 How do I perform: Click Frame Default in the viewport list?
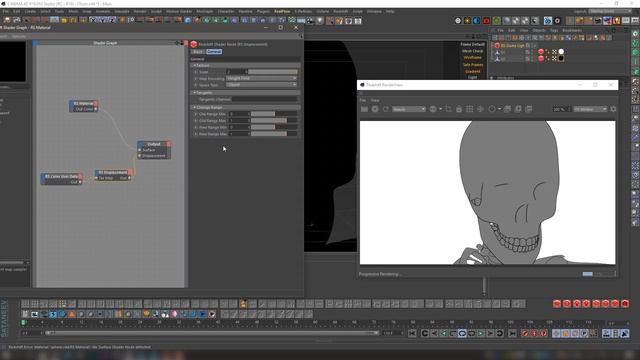[x=472, y=44]
